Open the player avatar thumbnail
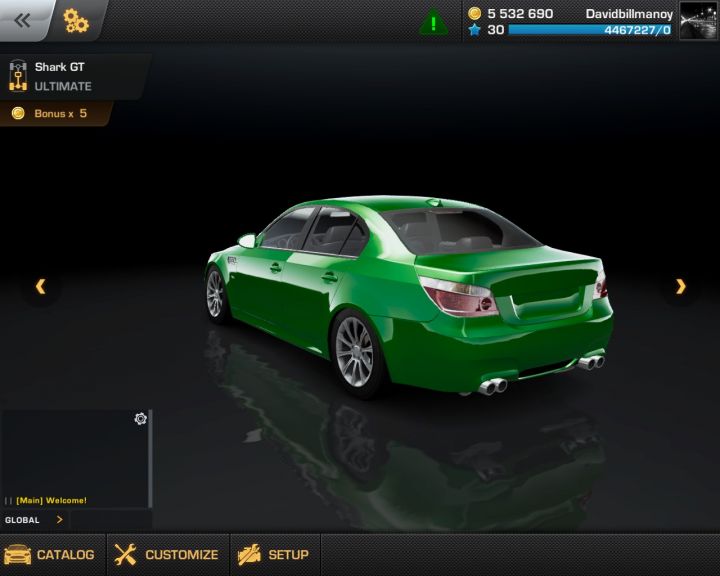Viewport: 720px width, 576px height. tap(698, 21)
